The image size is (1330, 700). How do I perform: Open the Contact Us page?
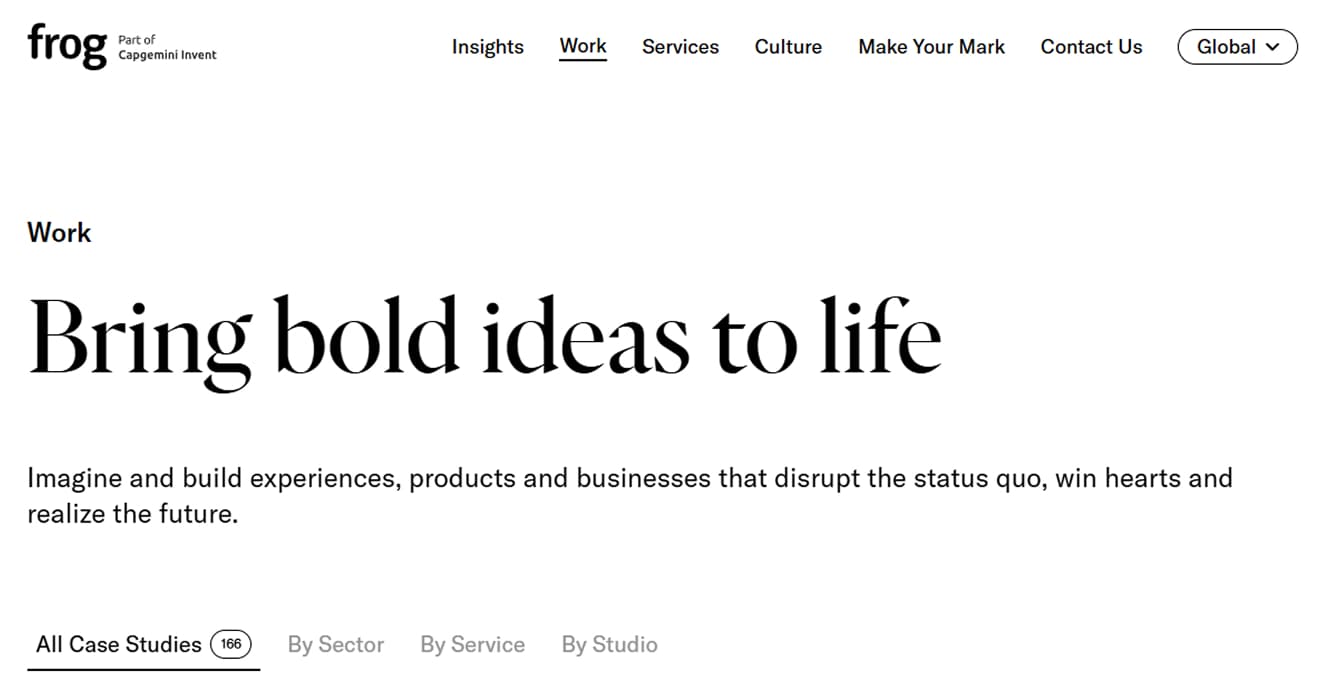1091,47
